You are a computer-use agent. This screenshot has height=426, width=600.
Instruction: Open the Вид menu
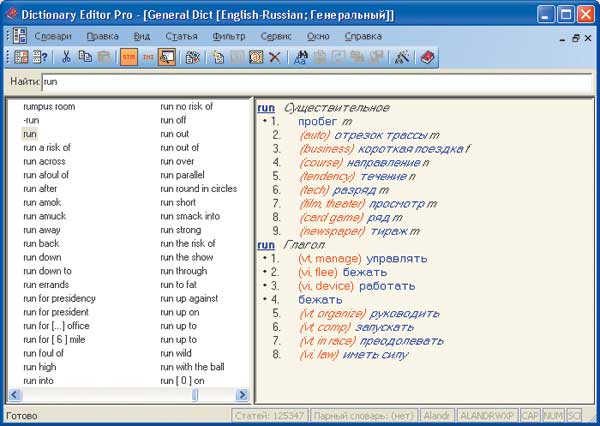[142, 36]
